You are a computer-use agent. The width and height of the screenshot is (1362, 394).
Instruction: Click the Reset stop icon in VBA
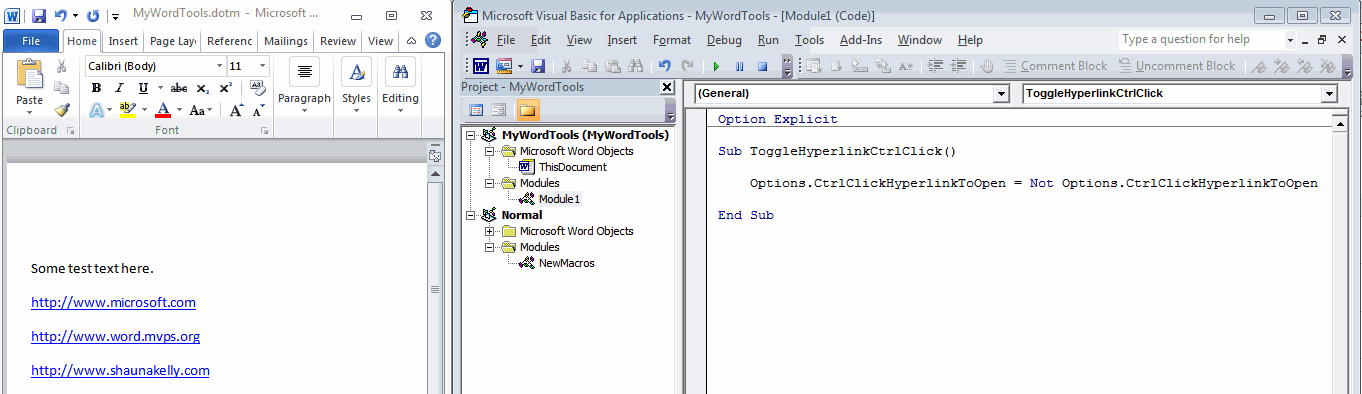762,66
